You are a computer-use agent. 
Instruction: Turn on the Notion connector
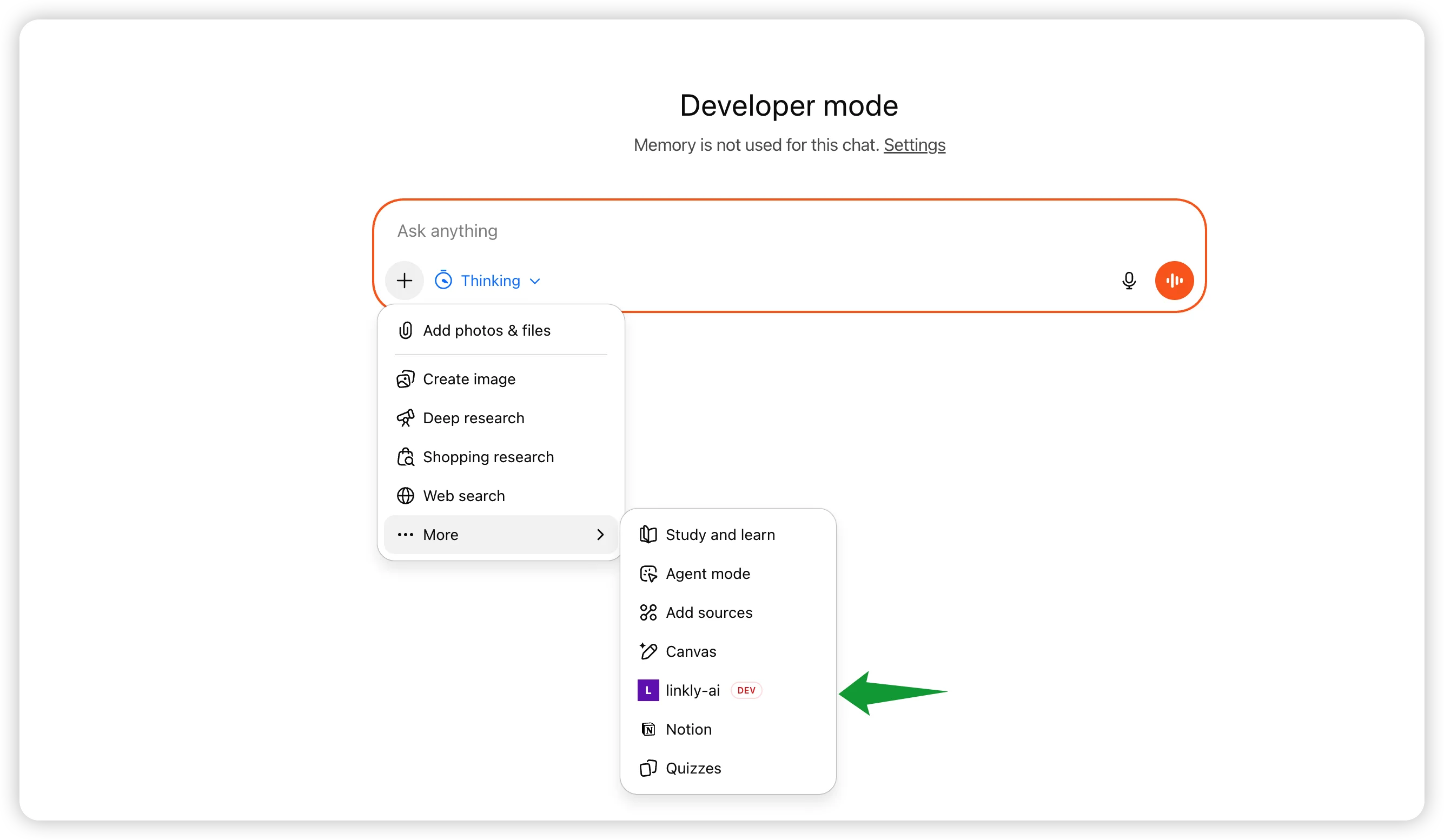pos(688,730)
